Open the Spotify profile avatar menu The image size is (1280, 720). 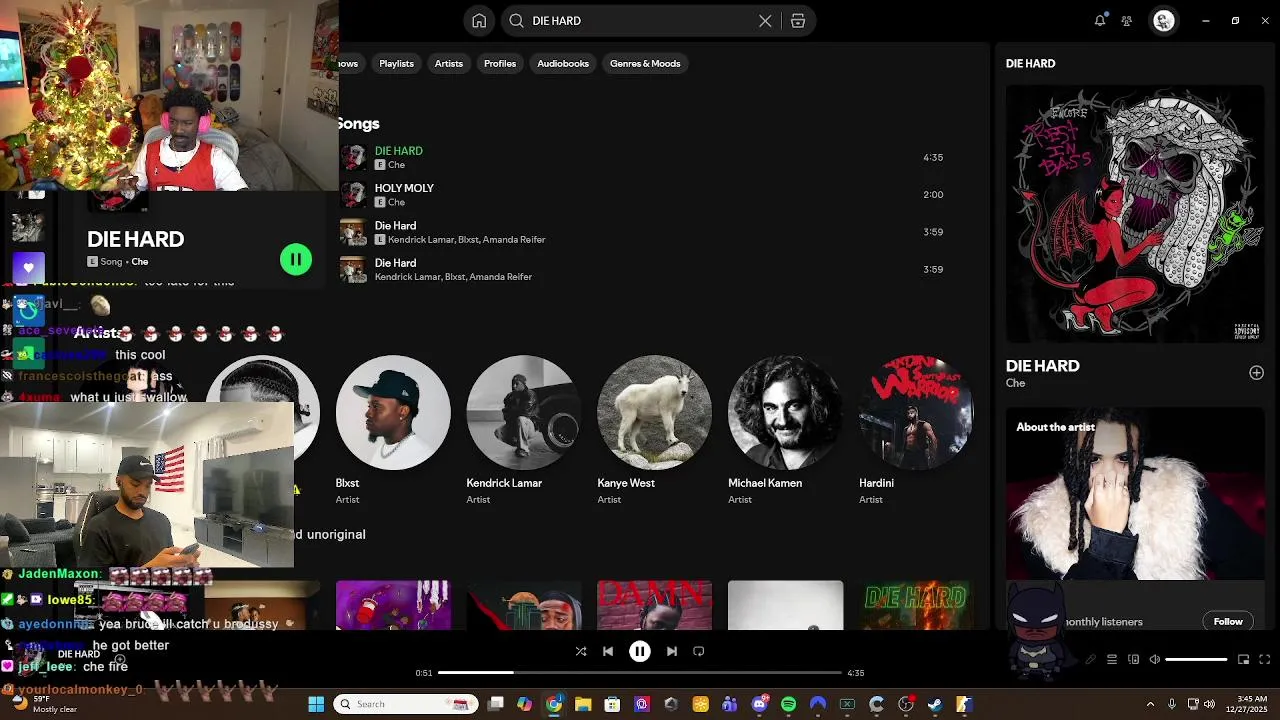pos(1163,20)
